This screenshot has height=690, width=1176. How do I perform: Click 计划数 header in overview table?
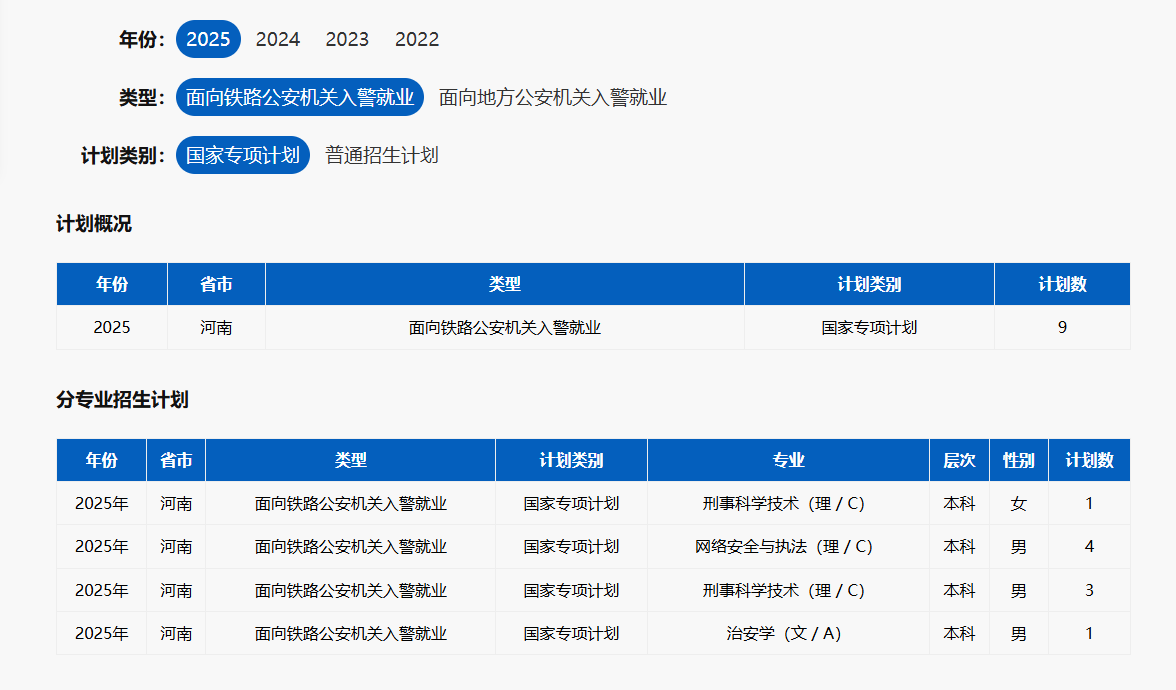click(1062, 284)
